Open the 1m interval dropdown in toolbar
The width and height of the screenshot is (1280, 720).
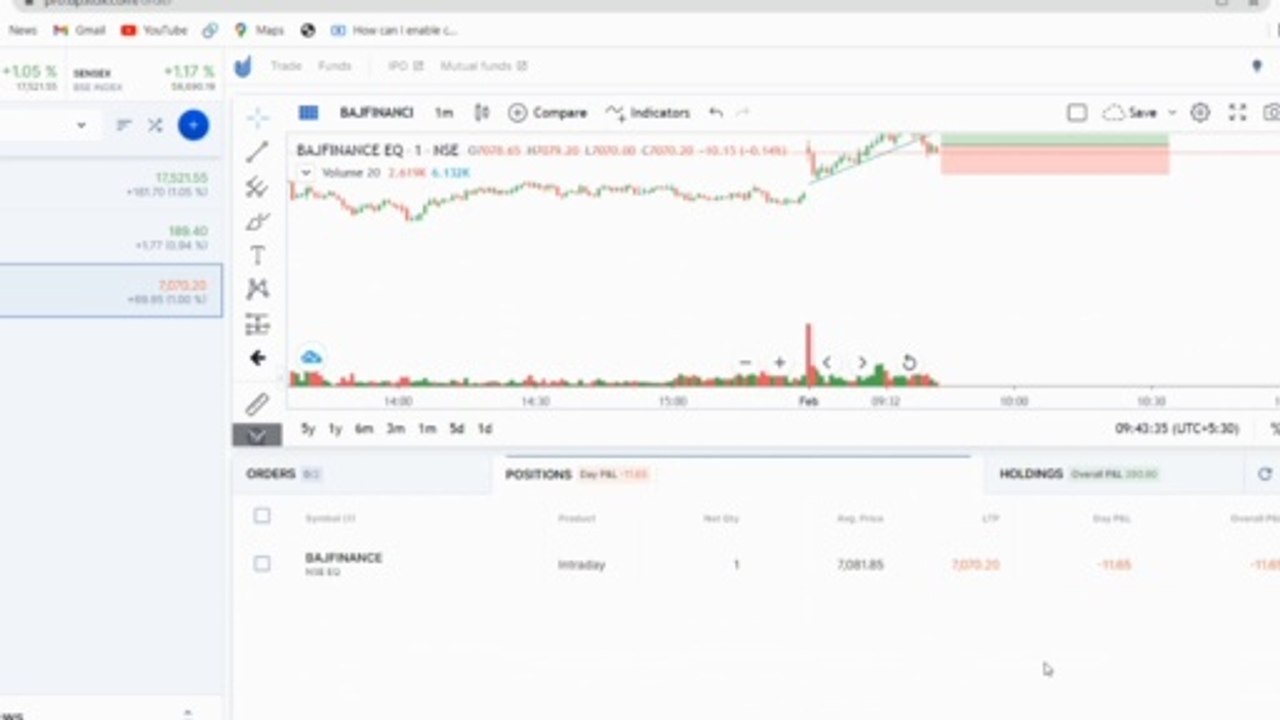[x=444, y=113]
